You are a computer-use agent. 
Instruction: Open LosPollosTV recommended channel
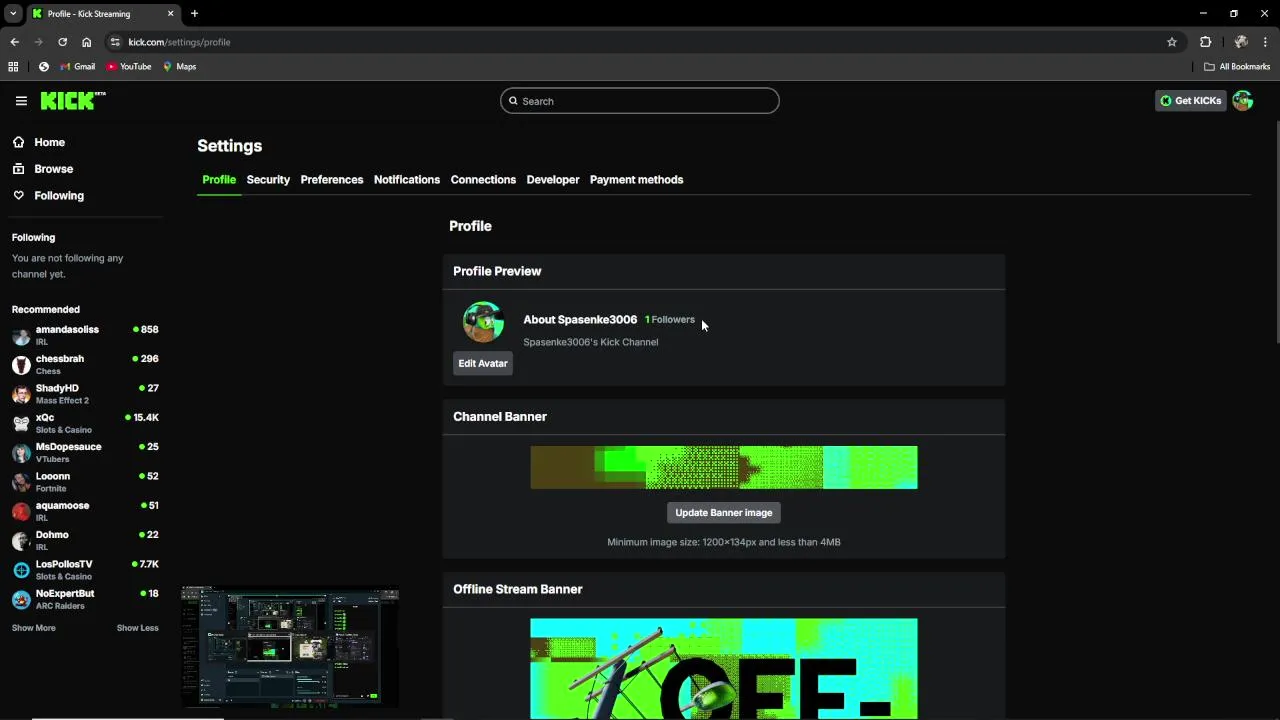(85, 570)
